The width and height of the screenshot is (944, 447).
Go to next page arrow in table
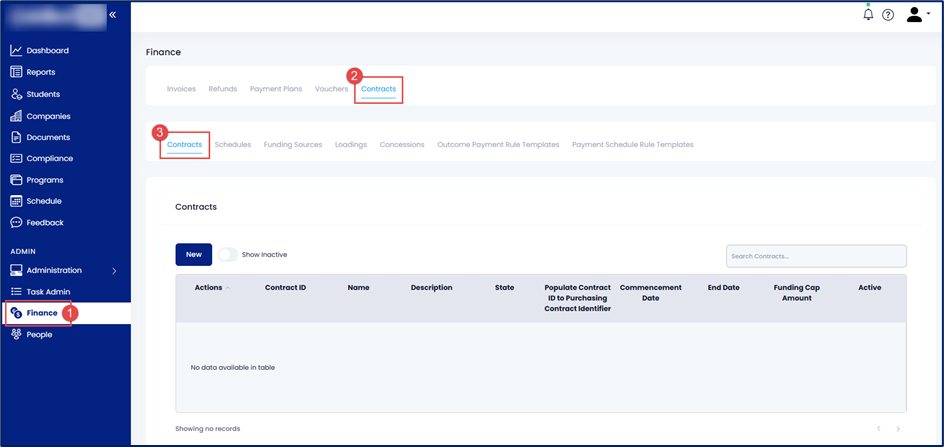click(898, 429)
